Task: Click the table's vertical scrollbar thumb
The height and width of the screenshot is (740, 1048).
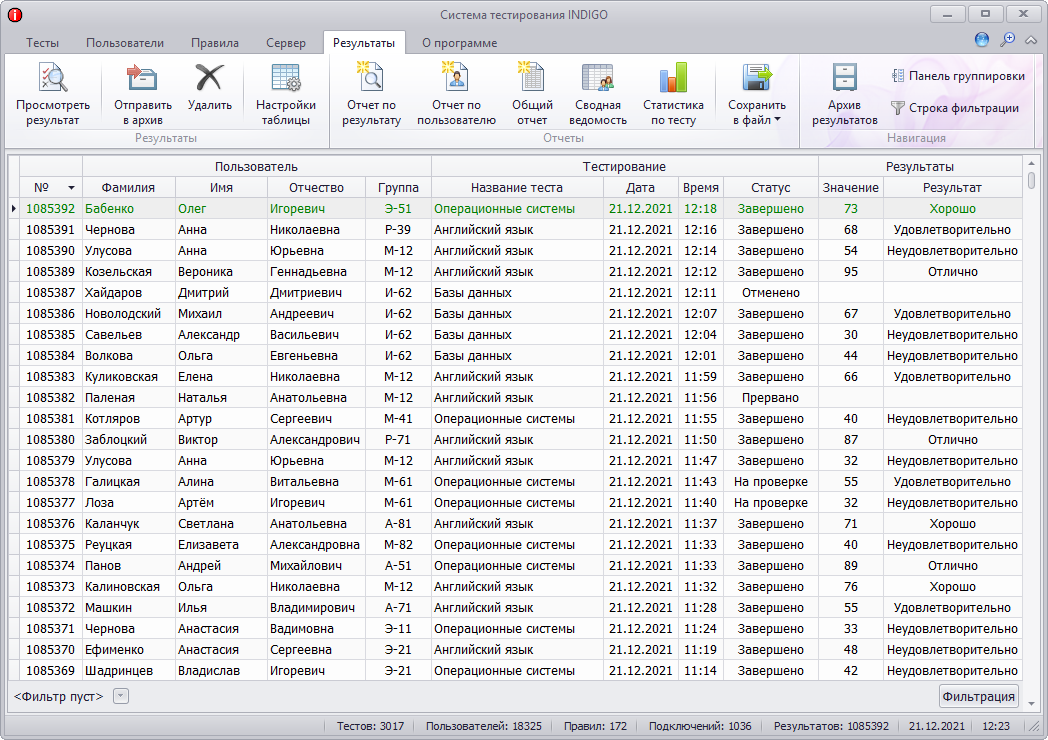Action: click(x=1032, y=181)
